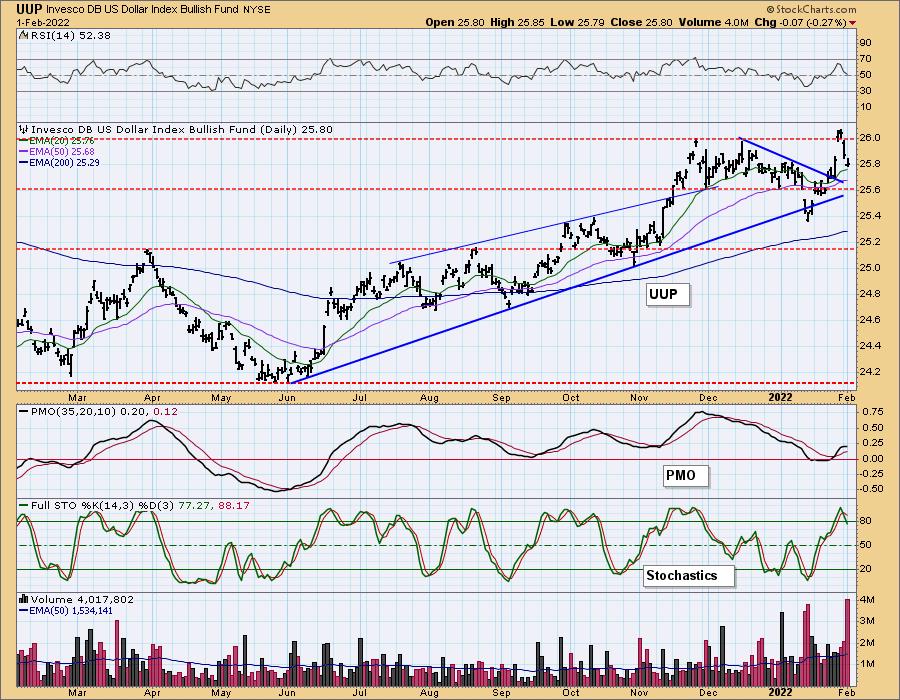Viewport: 900px width, 700px height.
Task: Click the UUP ticker symbol in header
Action: pos(29,9)
